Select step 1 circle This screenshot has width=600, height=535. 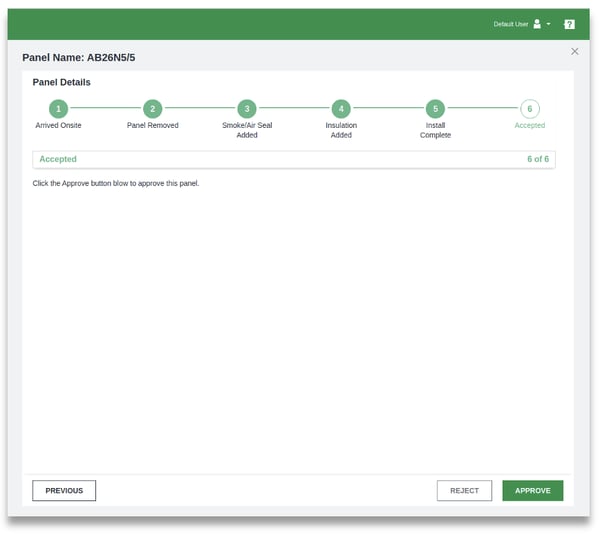pyautogui.click(x=58, y=109)
